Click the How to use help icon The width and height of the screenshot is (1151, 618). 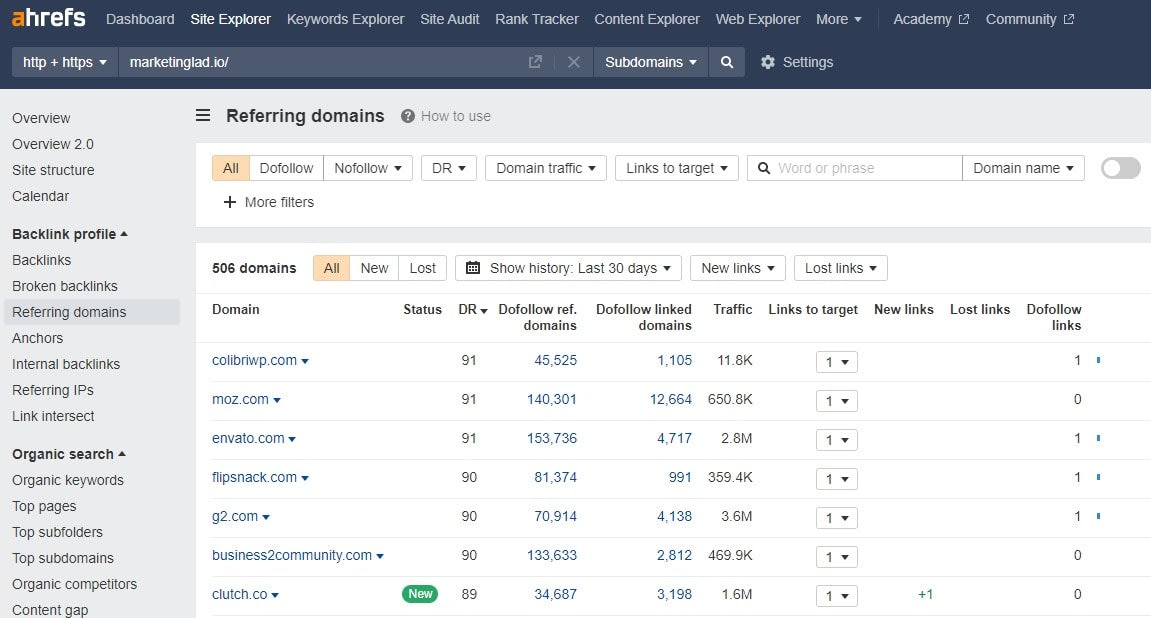pyautogui.click(x=407, y=116)
